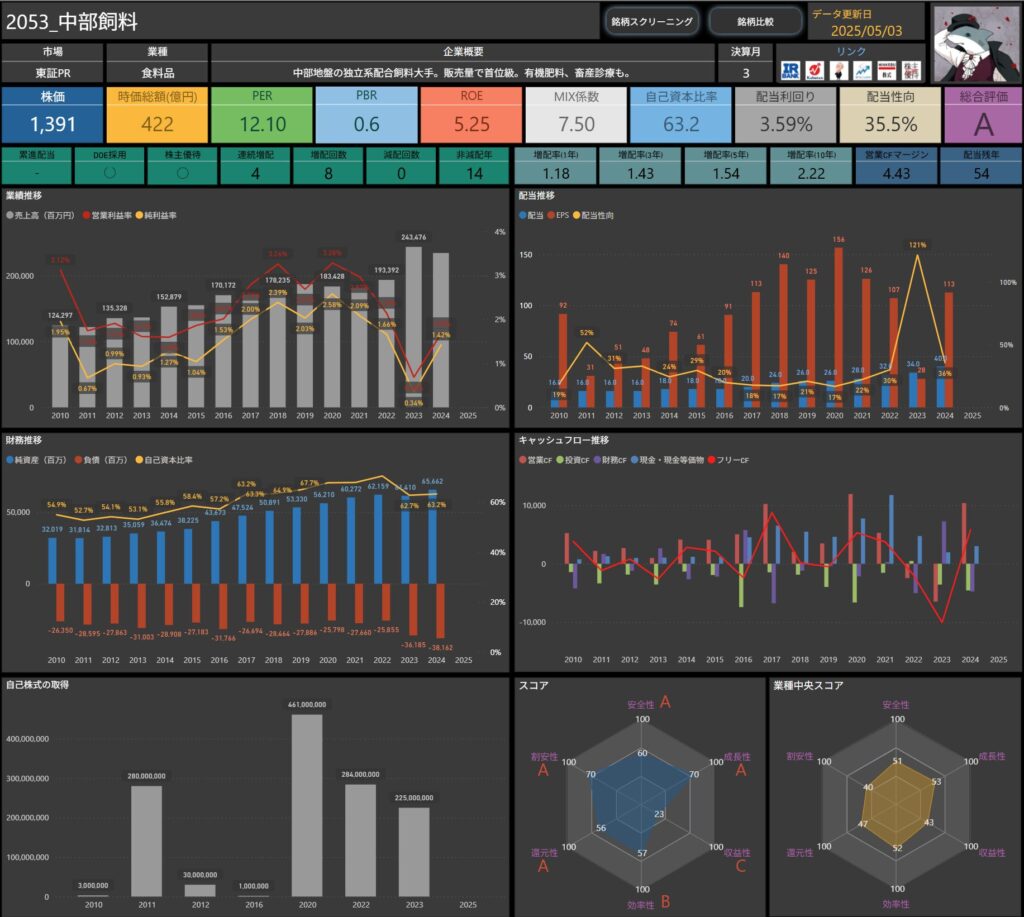The height and width of the screenshot is (917, 1024).
Task: Toggle the 現金・現金等価物 legend entry
Action: [x=667, y=460]
